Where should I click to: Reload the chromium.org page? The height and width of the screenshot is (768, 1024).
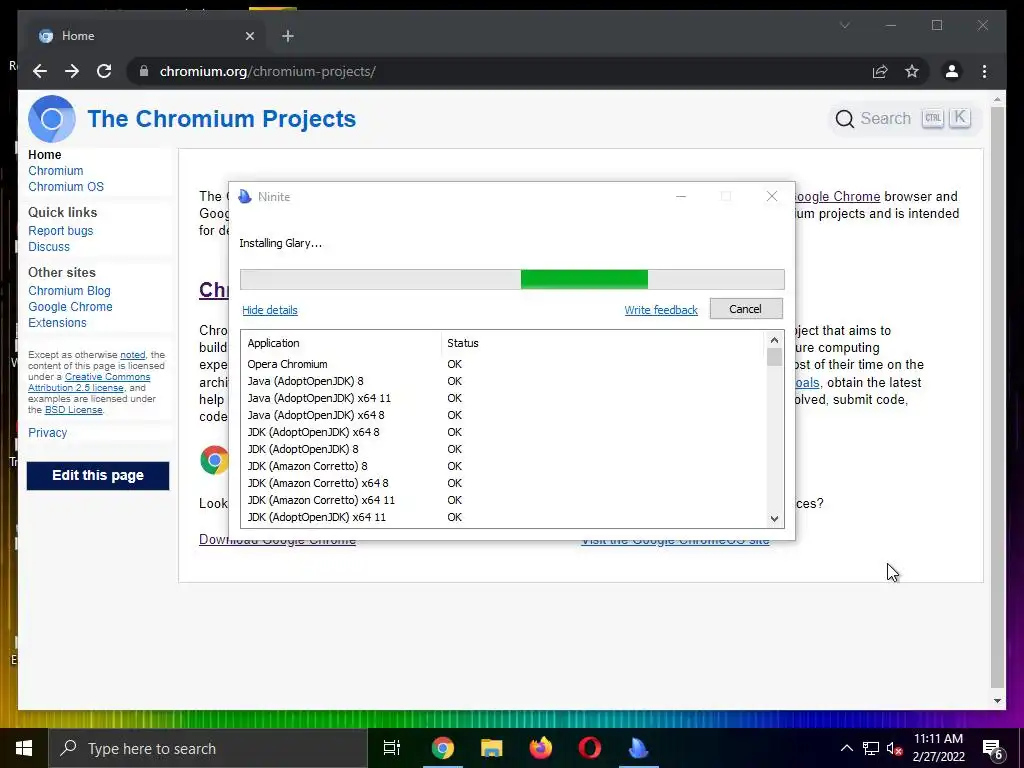coord(104,71)
